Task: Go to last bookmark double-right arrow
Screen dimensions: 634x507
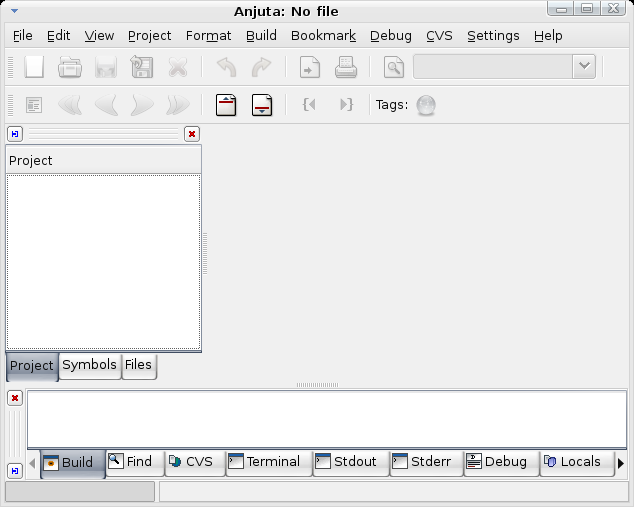Action: coord(178,105)
